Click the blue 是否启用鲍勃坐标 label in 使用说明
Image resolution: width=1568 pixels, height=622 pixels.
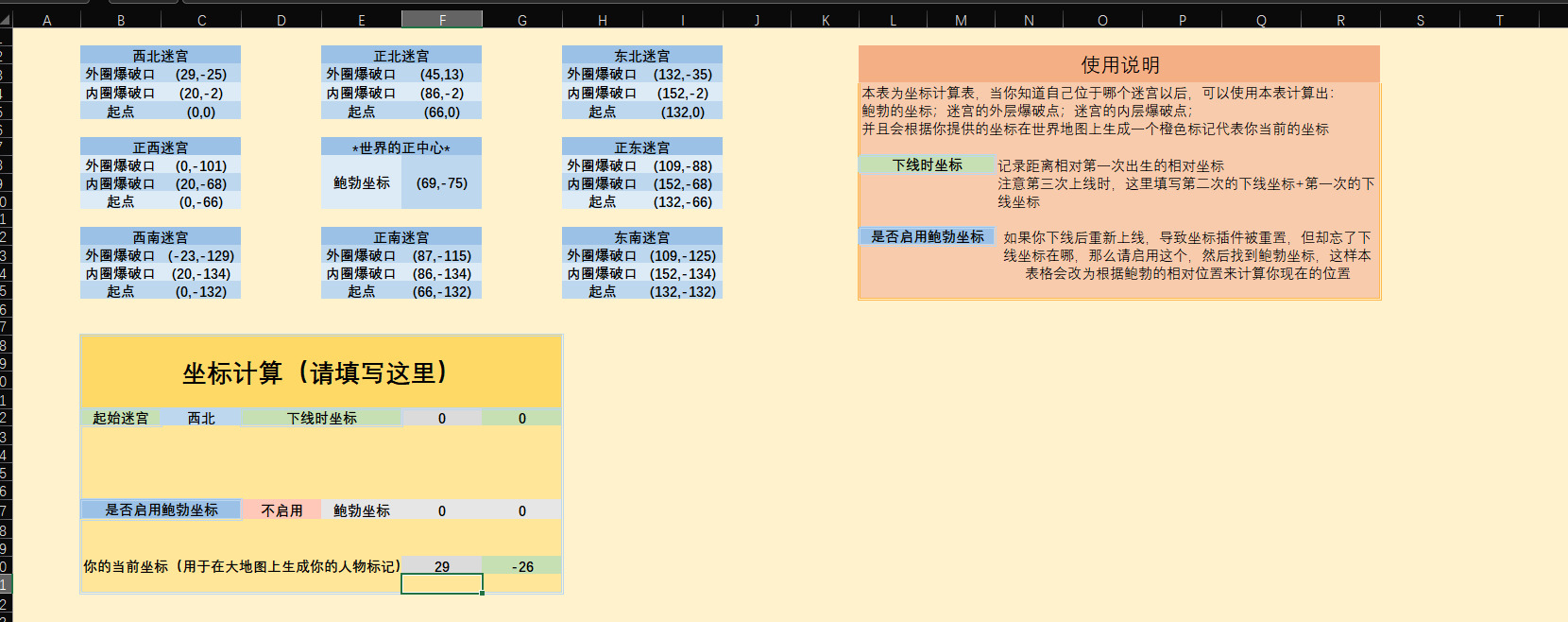point(928,236)
